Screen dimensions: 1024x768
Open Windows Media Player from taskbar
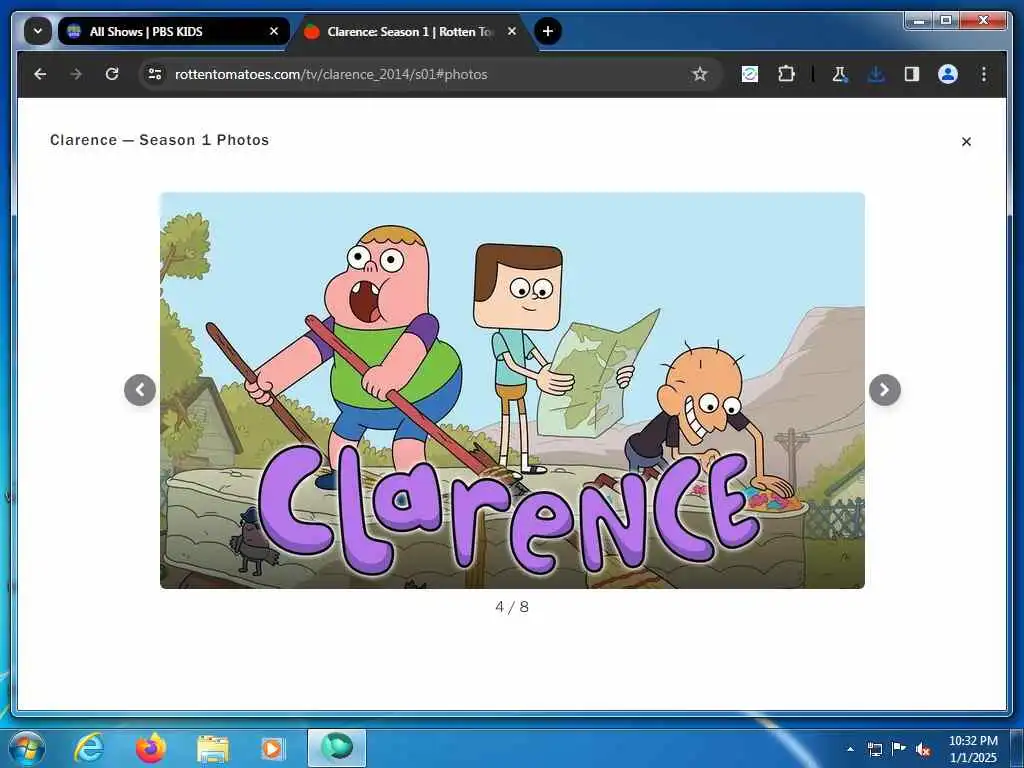pyautogui.click(x=272, y=749)
